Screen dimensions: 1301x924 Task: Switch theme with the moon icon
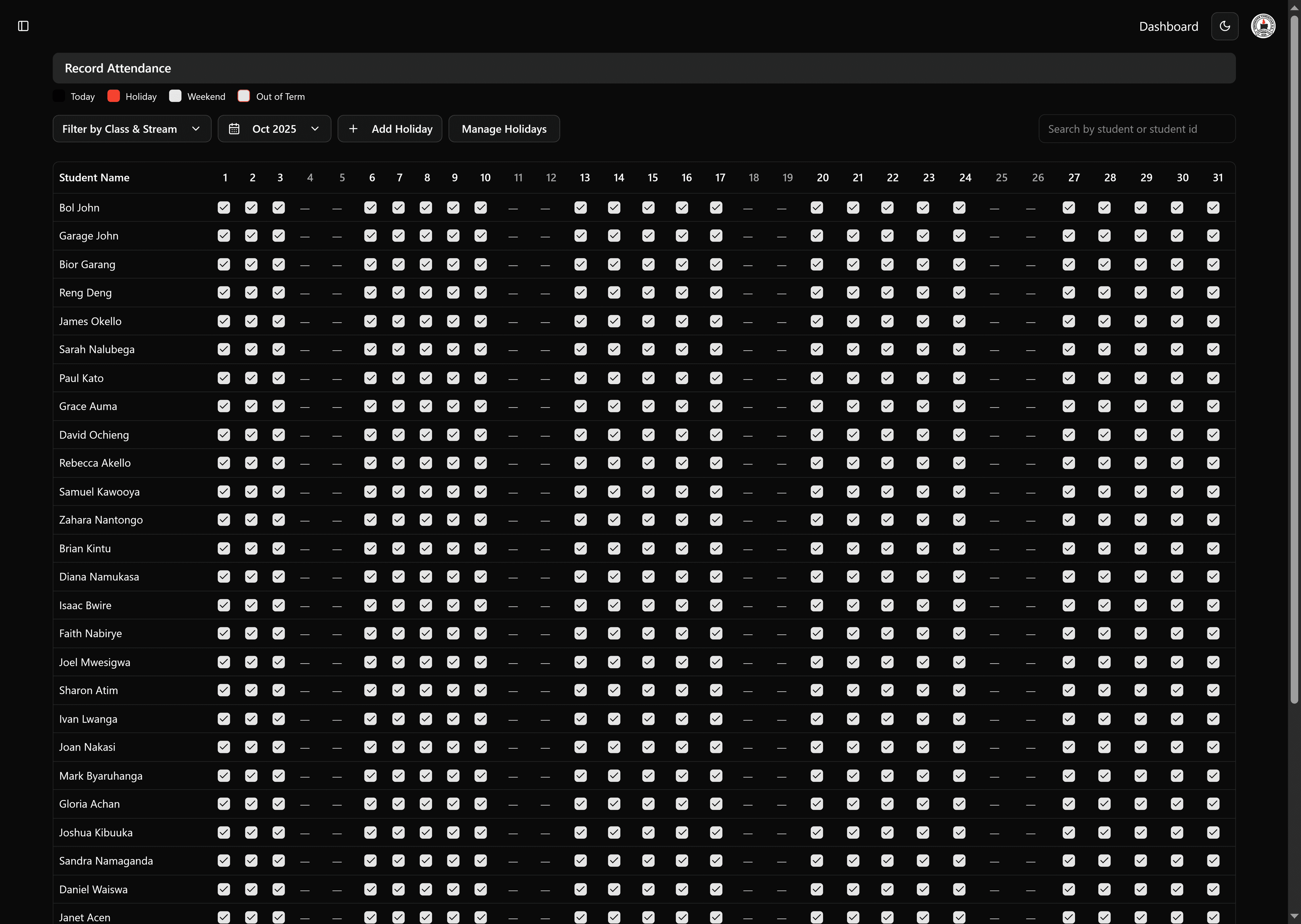(1225, 26)
